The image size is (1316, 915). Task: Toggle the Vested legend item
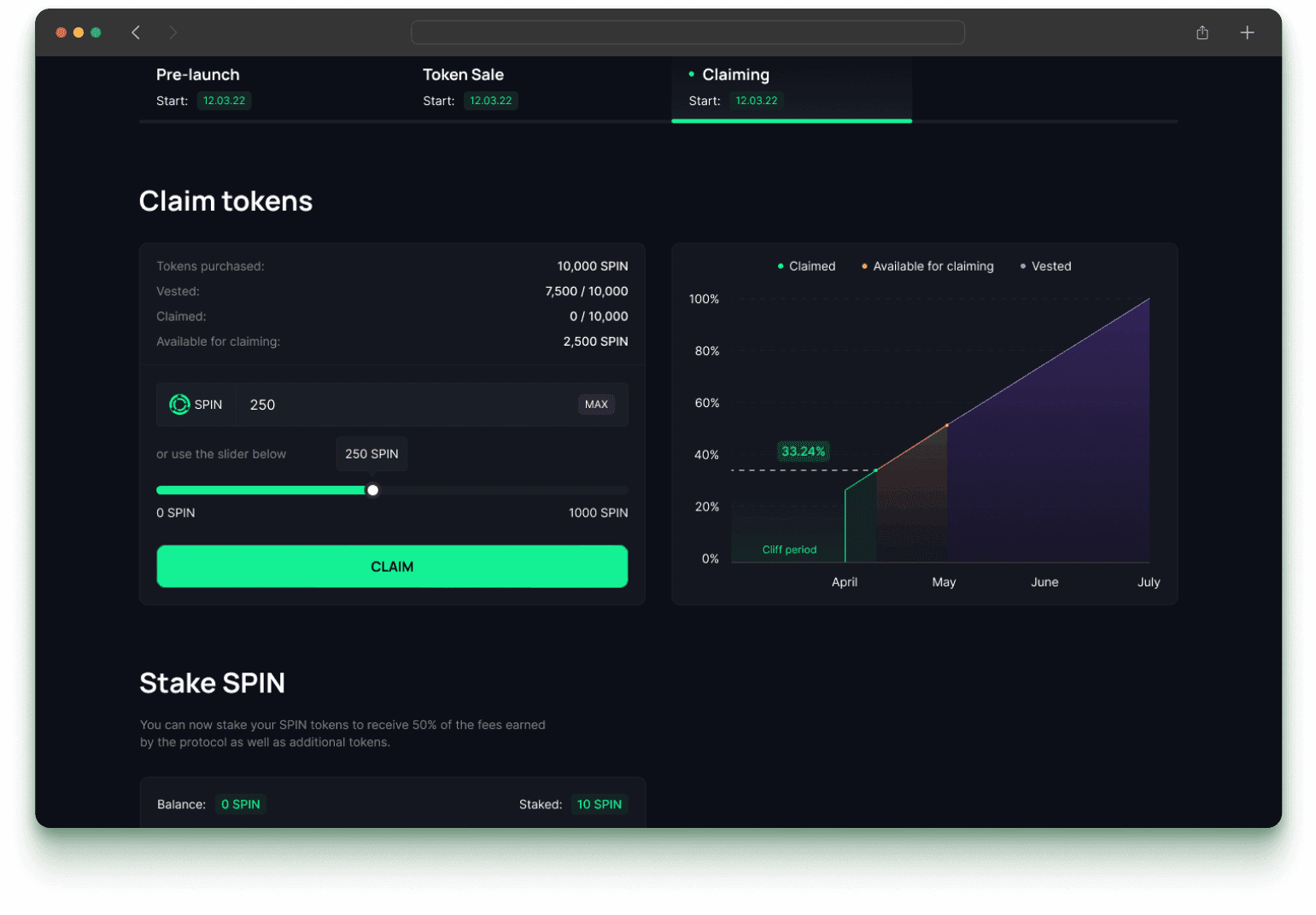(1045, 266)
